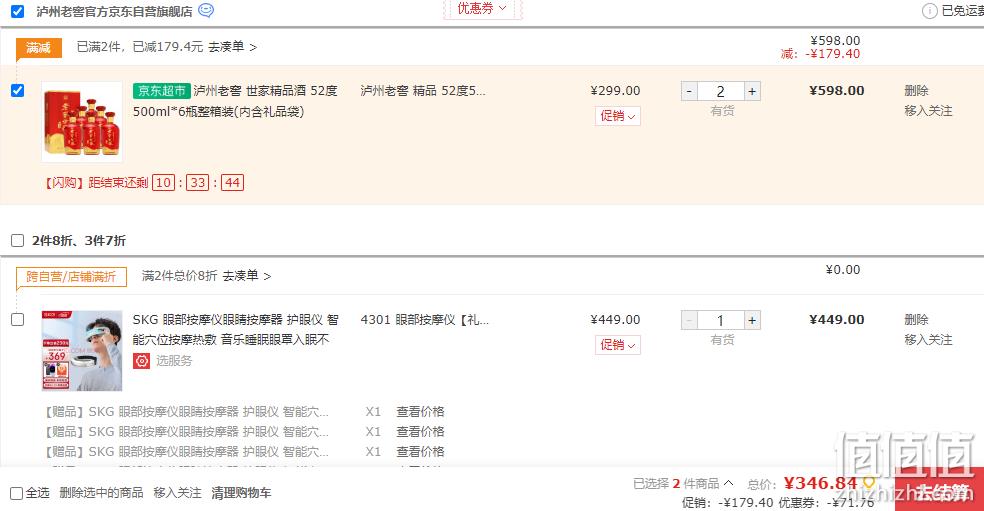Click the 【闪购】距结束还剩 countdown timer
The height and width of the screenshot is (511, 984).
tap(144, 183)
